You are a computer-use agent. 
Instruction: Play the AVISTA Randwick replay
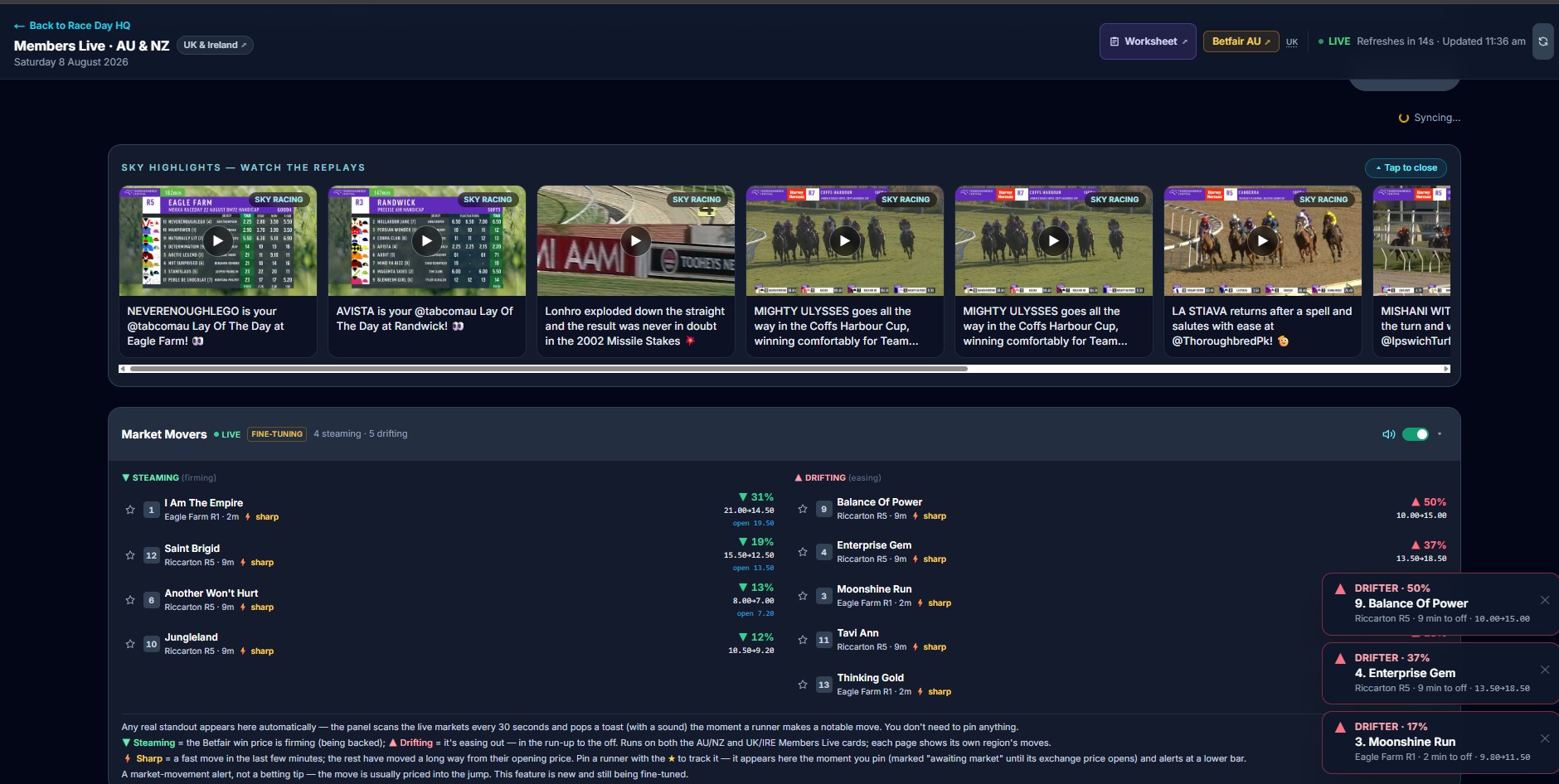point(427,241)
